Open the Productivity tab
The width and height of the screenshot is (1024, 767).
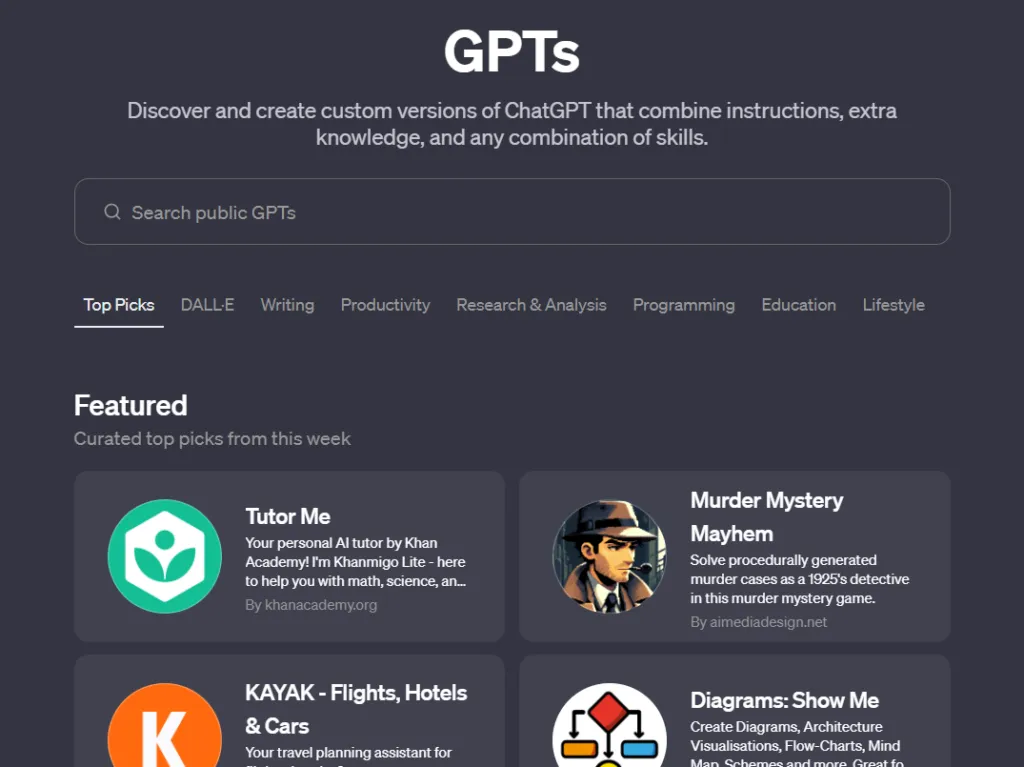coord(385,305)
